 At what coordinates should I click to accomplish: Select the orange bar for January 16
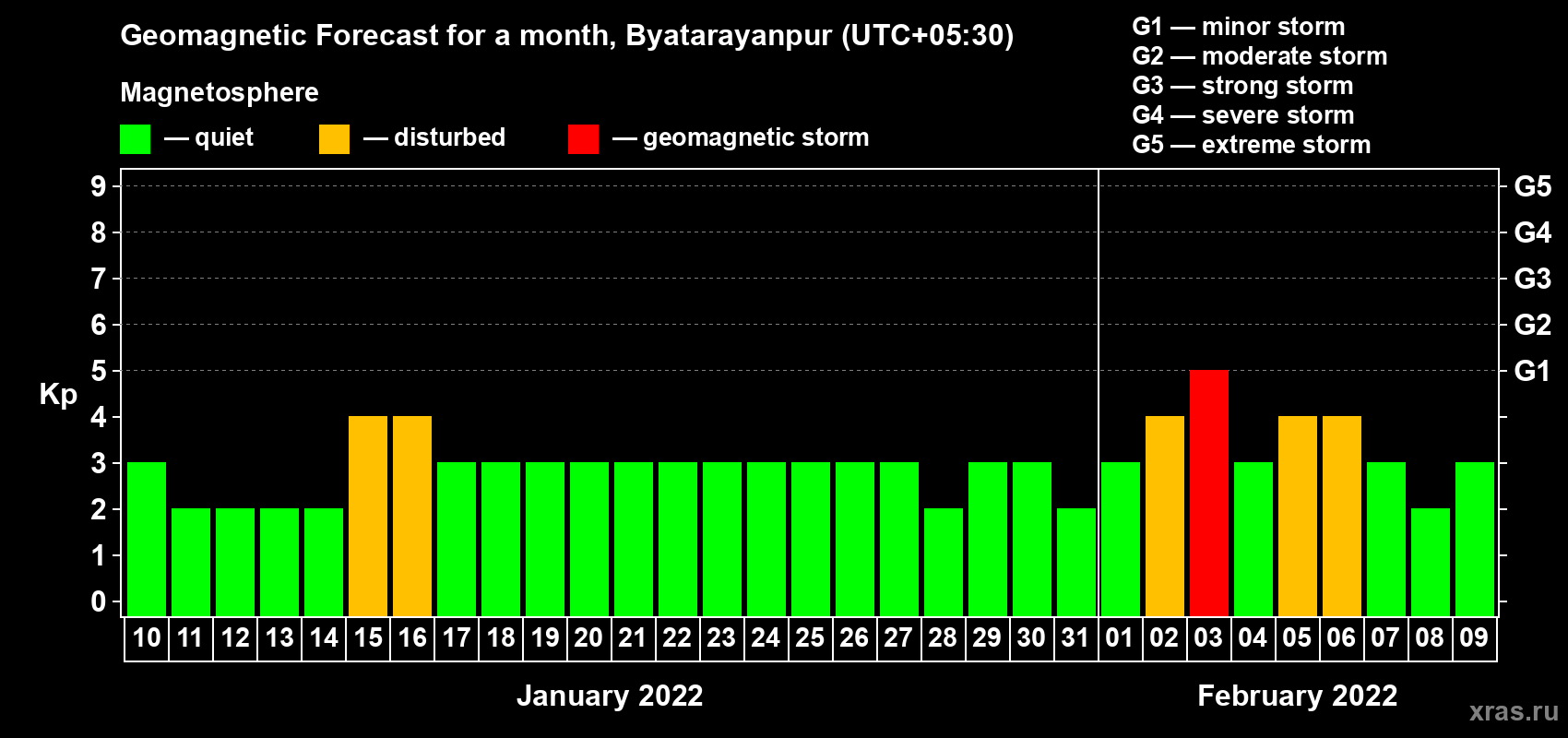coord(412,516)
